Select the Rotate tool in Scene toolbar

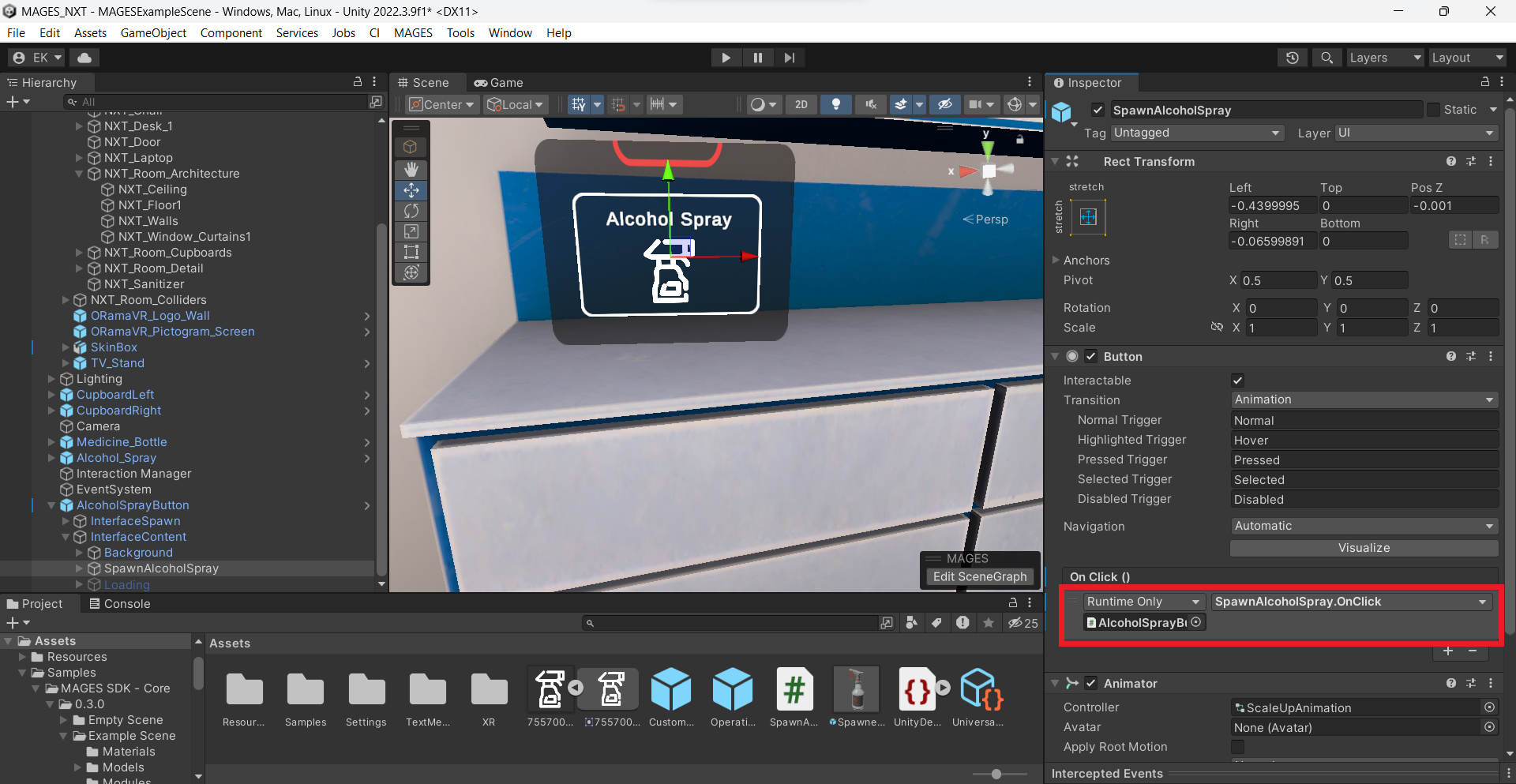(x=411, y=211)
